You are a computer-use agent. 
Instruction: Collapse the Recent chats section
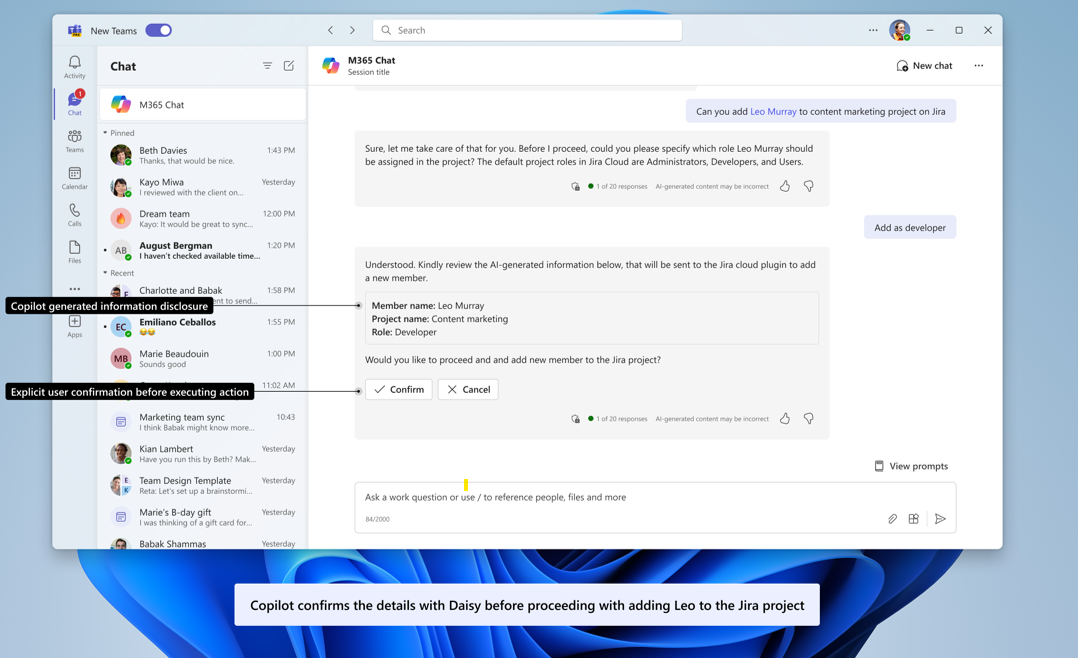click(118, 273)
